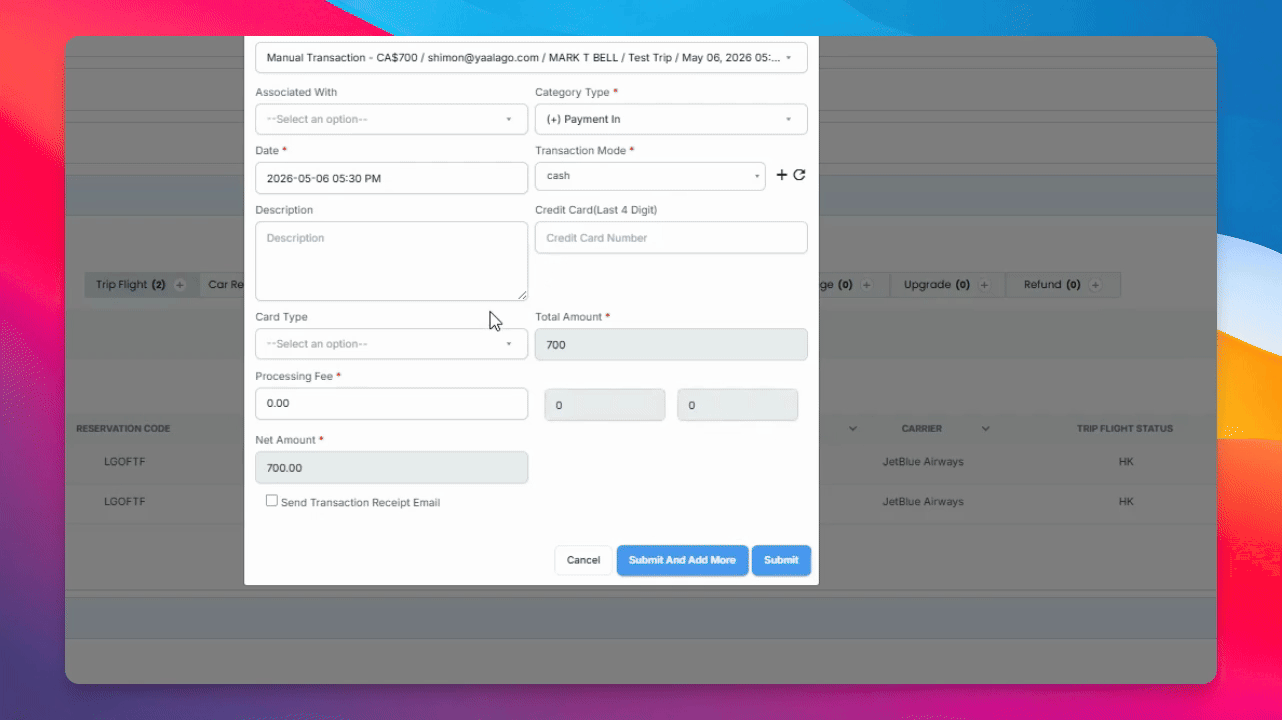Enable Send Transaction Receipt Email checkbox
Viewport: 1282px width, 720px height.
[271, 501]
